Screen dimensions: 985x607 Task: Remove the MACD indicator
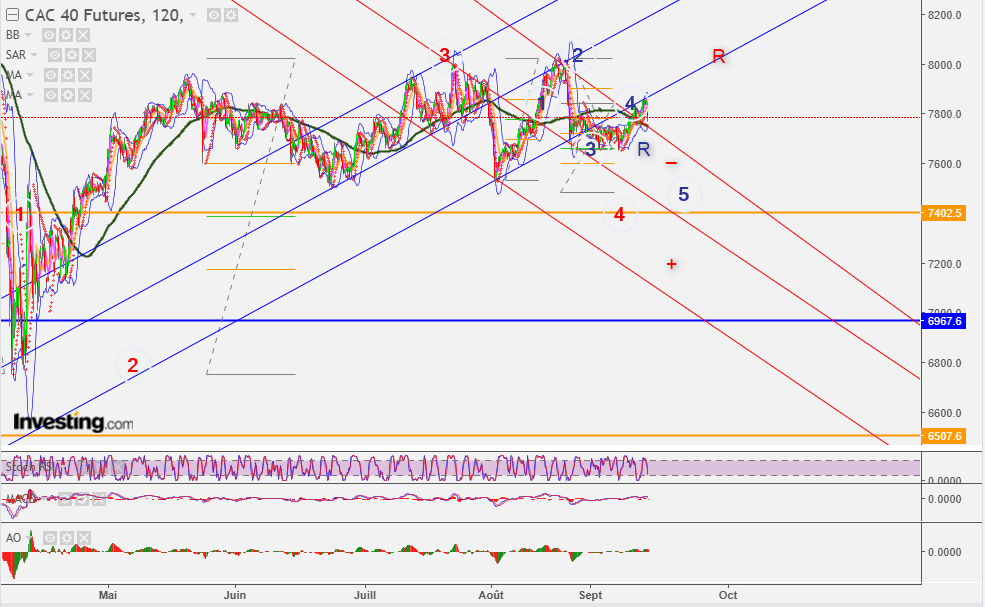pyautogui.click(x=99, y=499)
